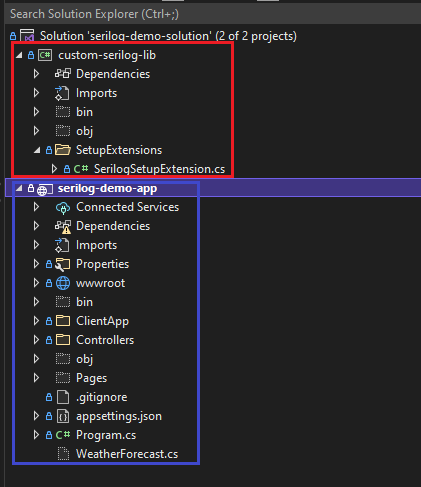Click the Search Solution Explorer field

click(213, 14)
